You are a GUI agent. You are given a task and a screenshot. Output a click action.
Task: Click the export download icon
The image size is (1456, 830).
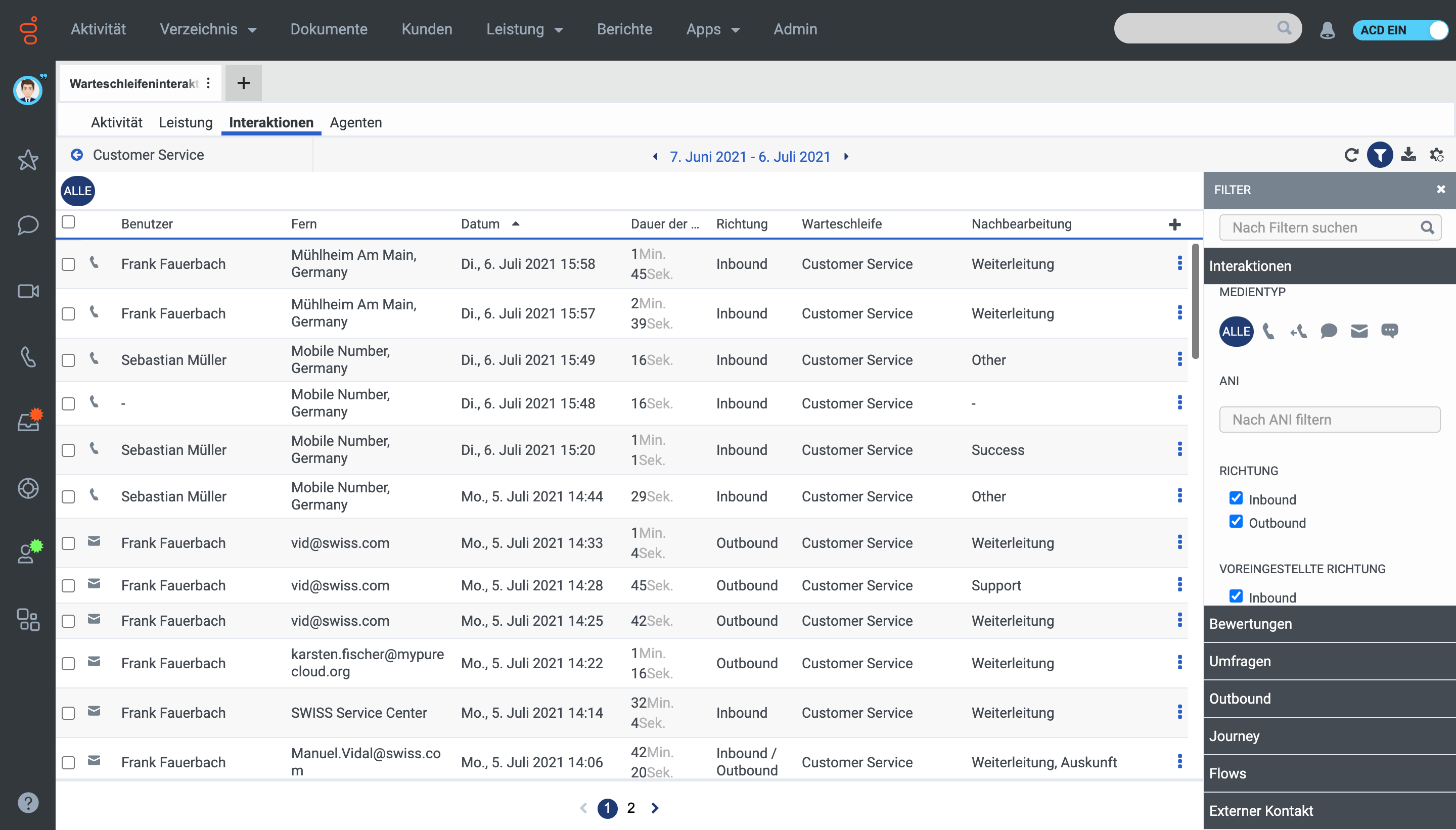click(x=1408, y=155)
